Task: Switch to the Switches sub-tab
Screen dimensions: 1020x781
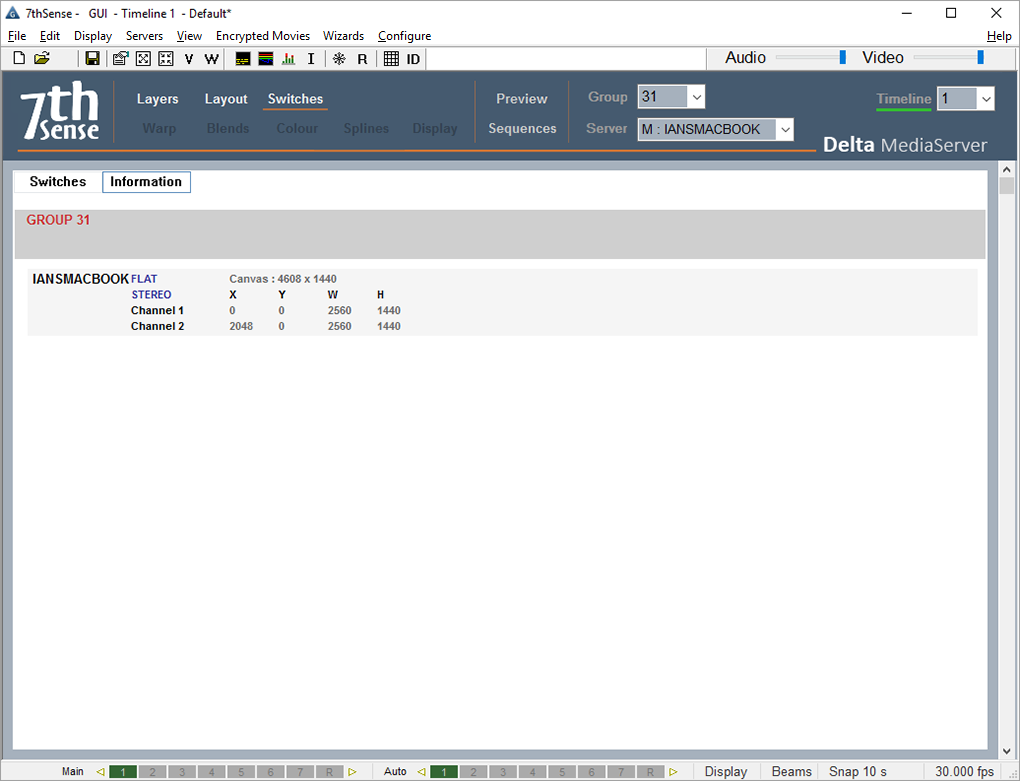Action: click(58, 182)
